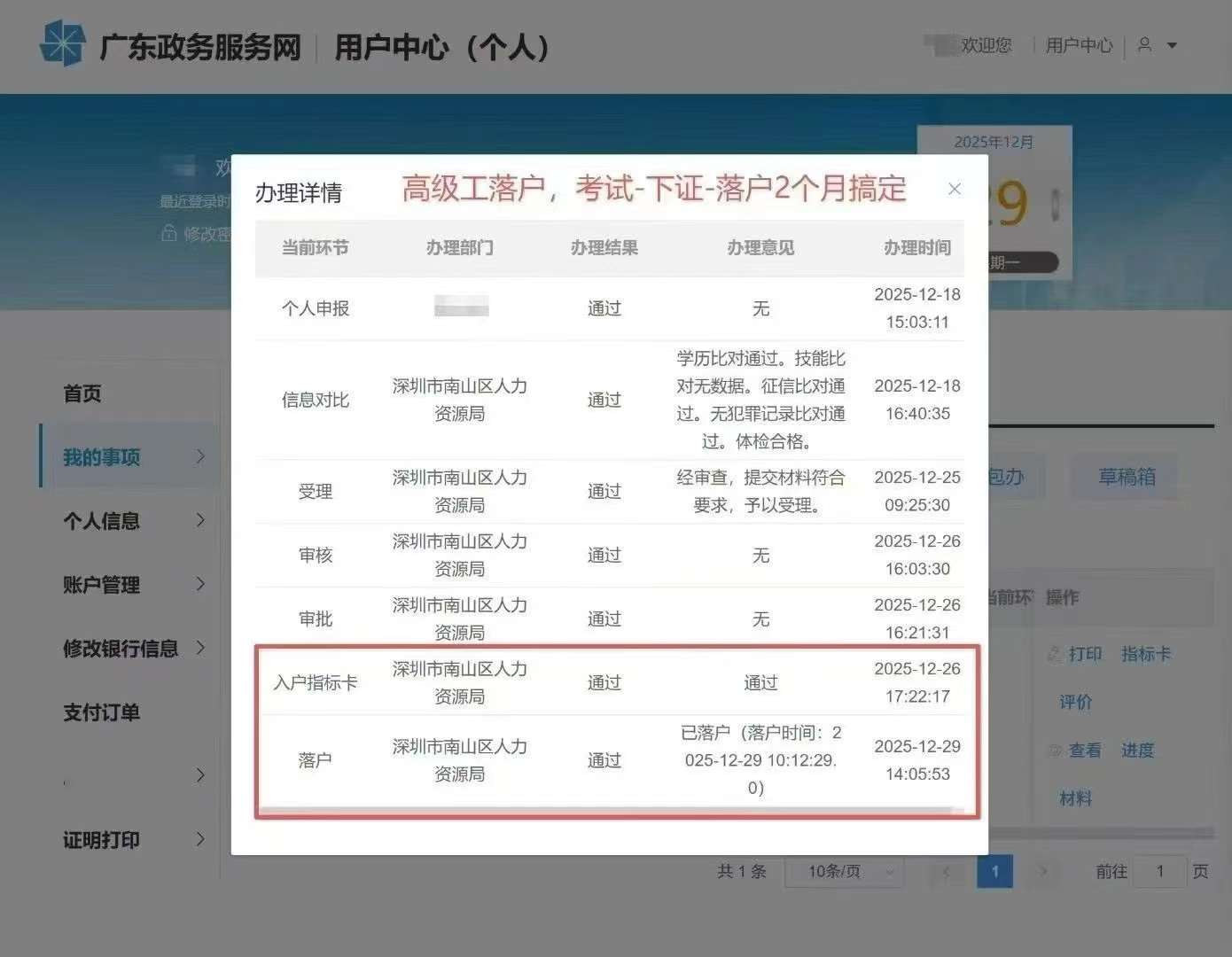The width and height of the screenshot is (1232, 957).
Task: Close the 办理详情 dialog
Action: tap(954, 189)
